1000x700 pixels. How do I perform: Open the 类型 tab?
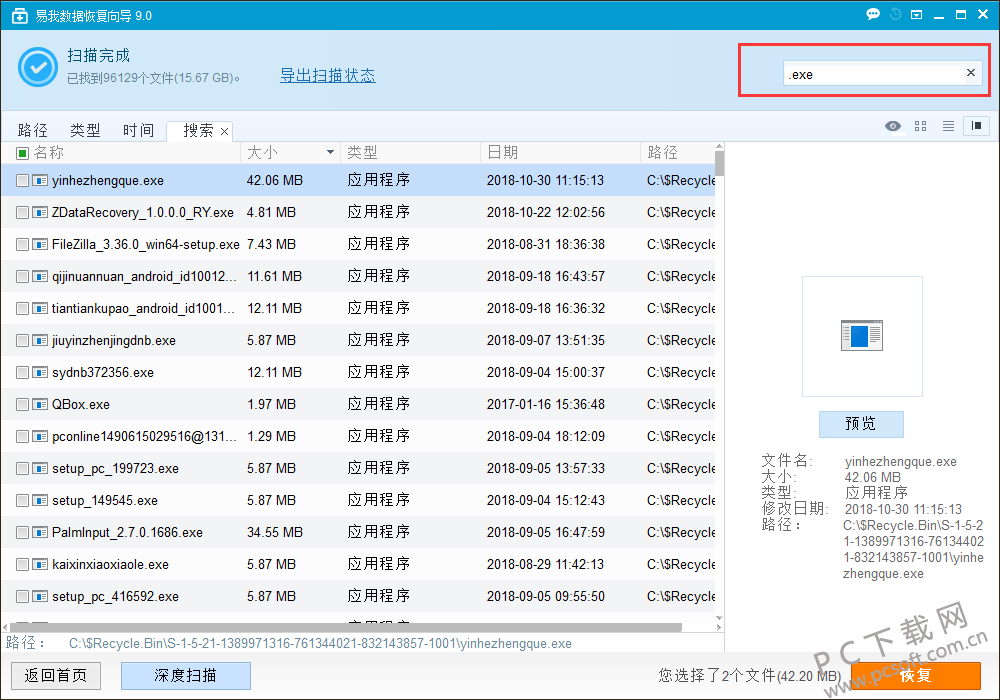(x=85, y=131)
